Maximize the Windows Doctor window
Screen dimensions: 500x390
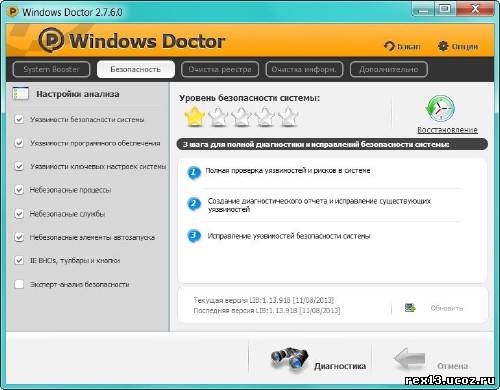445,9
